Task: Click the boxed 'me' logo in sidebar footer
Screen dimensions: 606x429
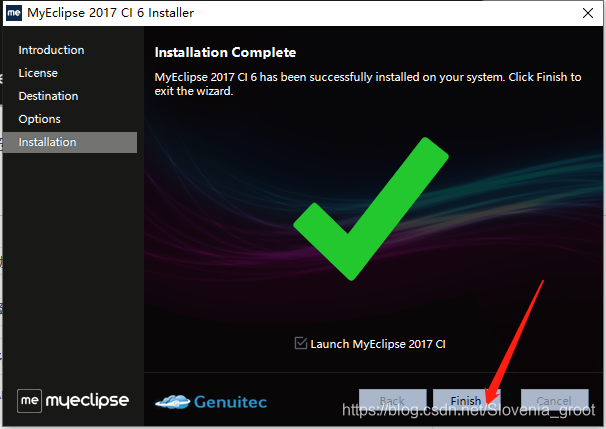Action: [x=29, y=401]
